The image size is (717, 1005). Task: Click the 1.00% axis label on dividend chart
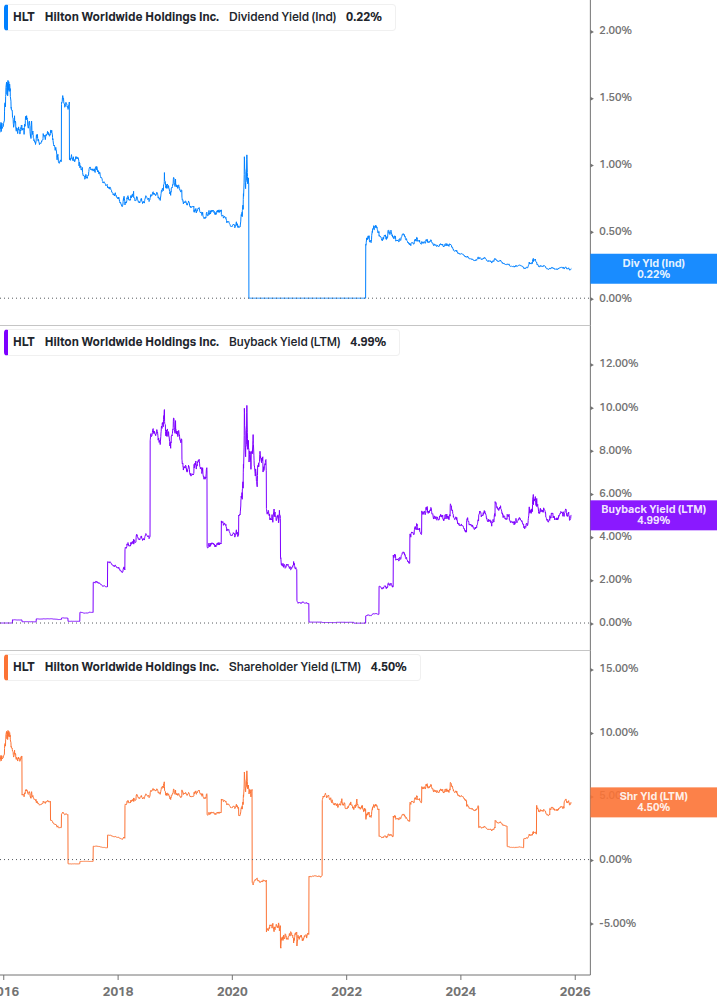615,165
